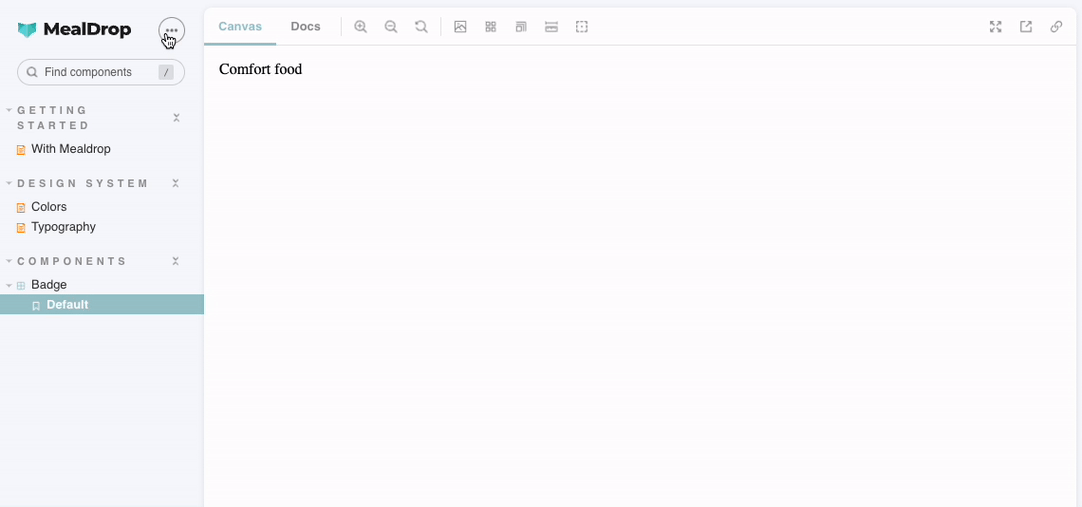Click the Typography document icon
The image size is (1082, 507).
coord(21,228)
